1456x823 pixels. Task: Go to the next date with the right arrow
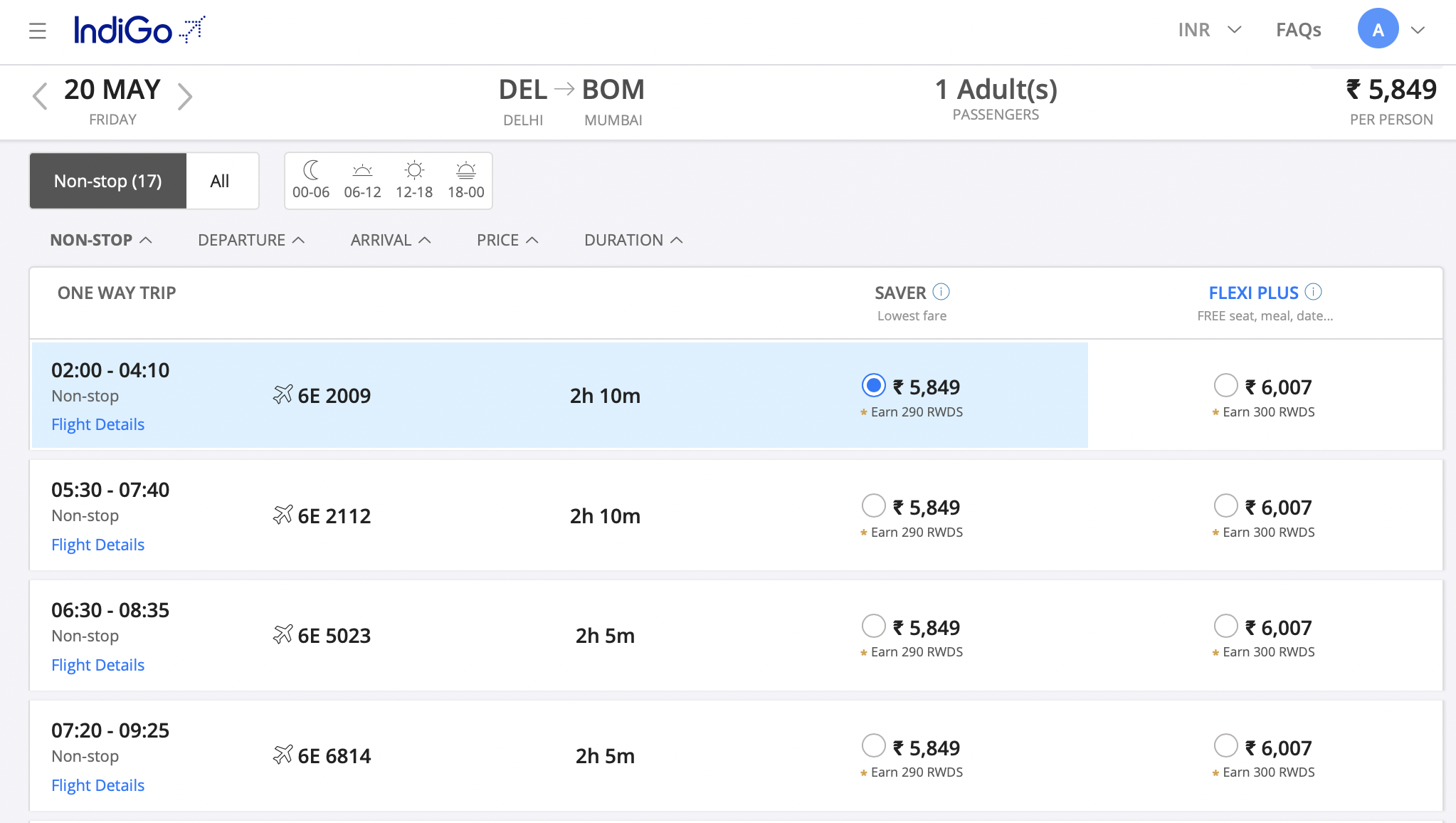tap(186, 95)
